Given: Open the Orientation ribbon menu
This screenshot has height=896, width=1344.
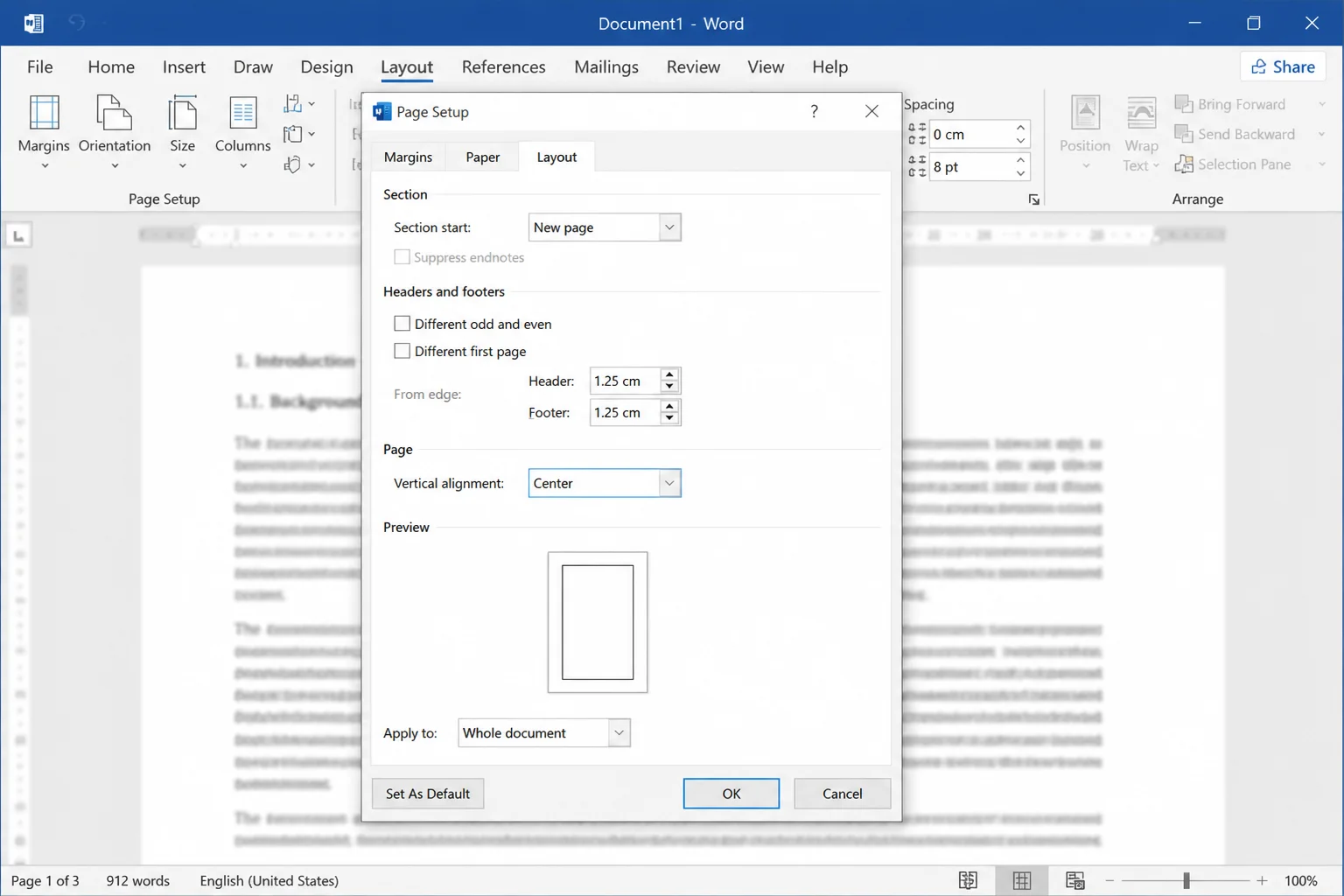Looking at the screenshot, I should (x=115, y=131).
